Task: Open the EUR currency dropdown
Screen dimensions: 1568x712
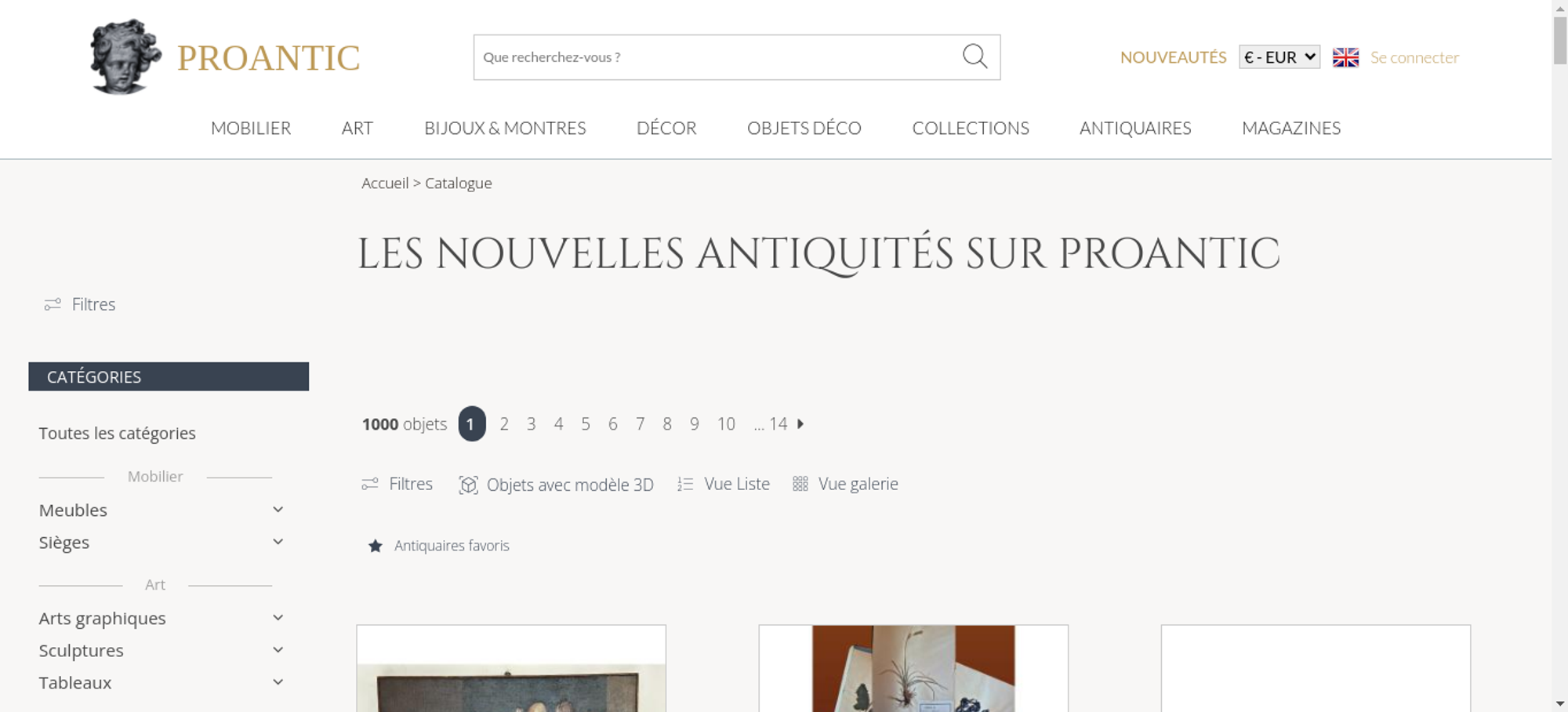Action: pos(1279,57)
